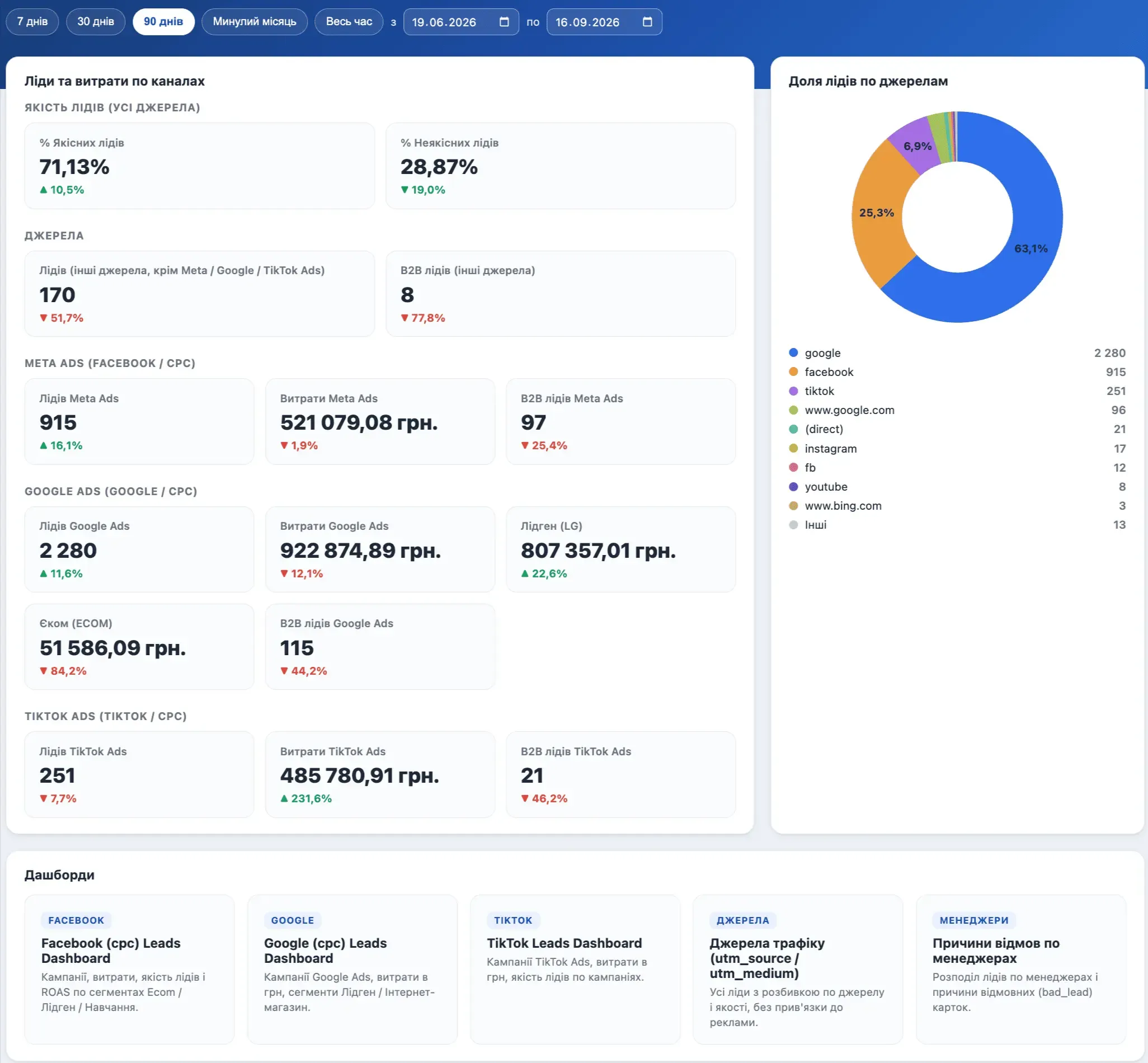Open Причини відмов по менеджерах card

click(x=1021, y=969)
